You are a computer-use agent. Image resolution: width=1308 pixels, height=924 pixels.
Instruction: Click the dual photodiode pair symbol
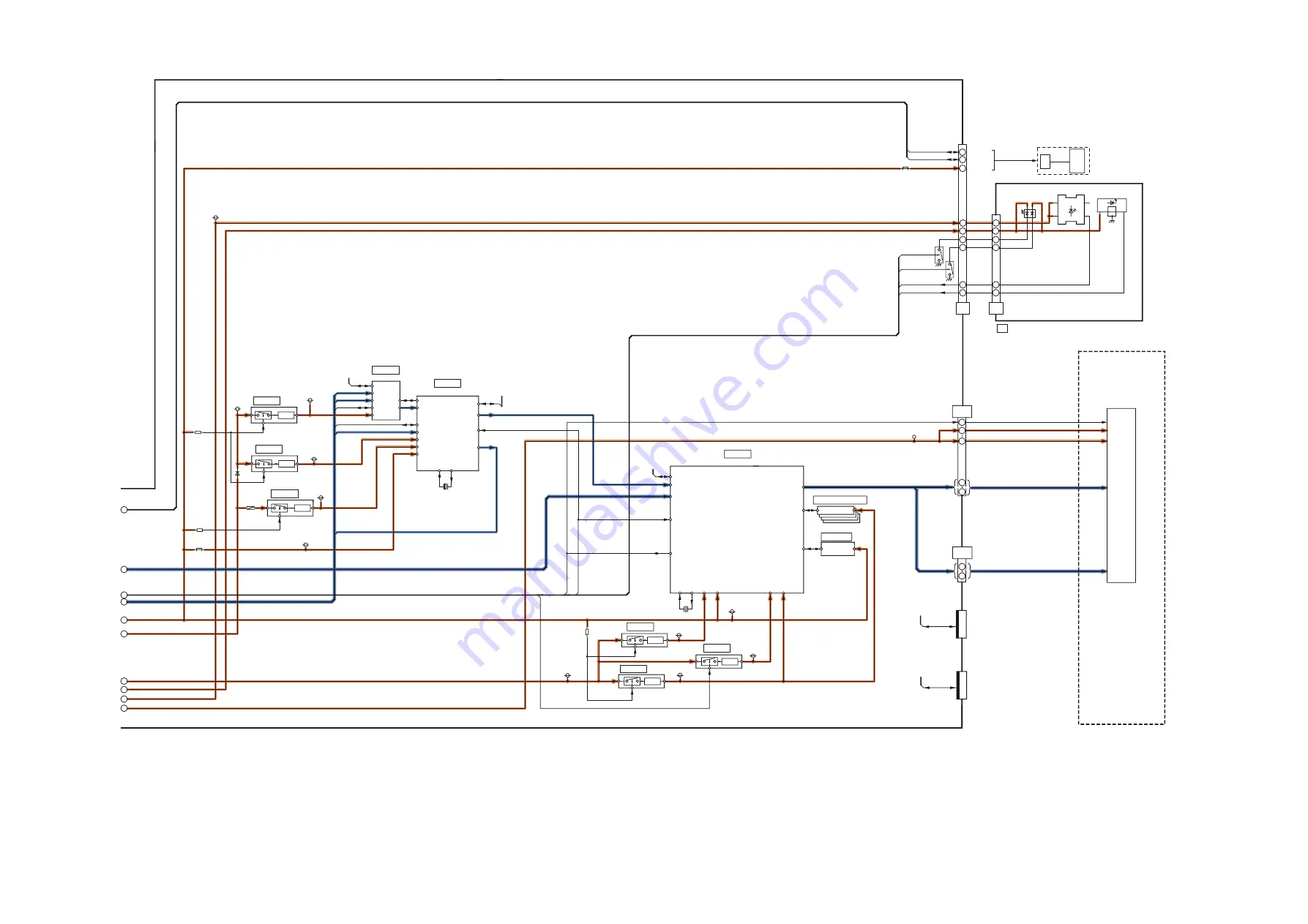tap(1029, 213)
